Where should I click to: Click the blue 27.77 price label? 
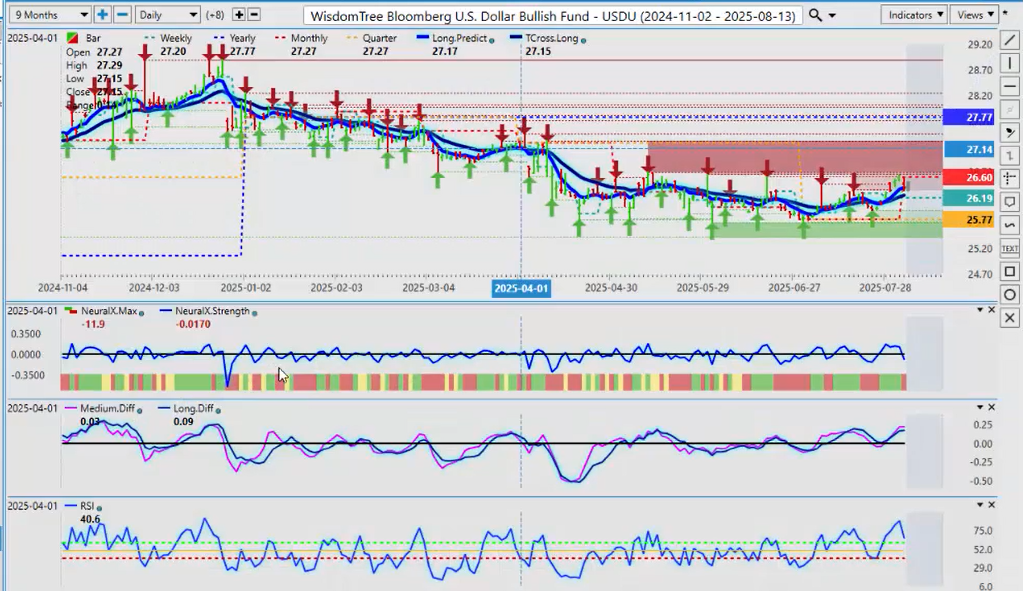coord(978,117)
